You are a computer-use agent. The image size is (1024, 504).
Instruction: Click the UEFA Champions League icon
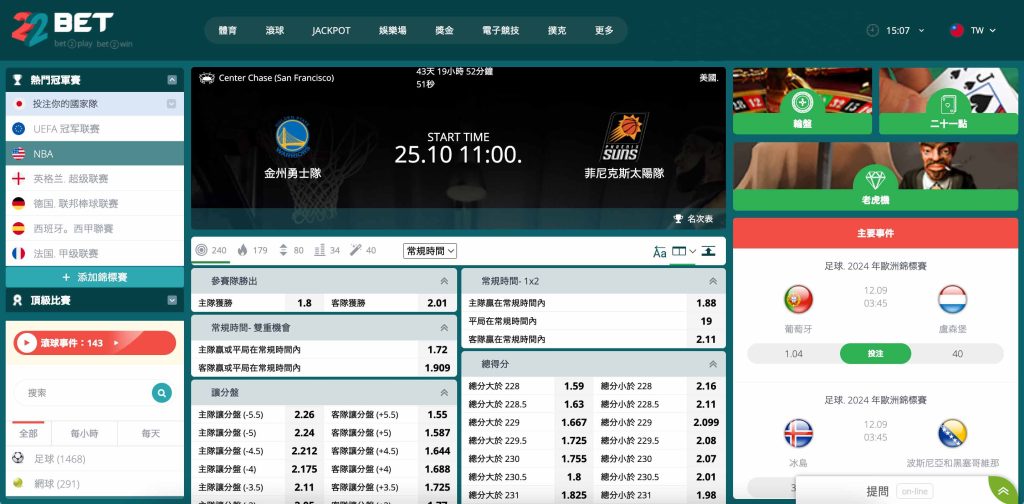(x=19, y=129)
